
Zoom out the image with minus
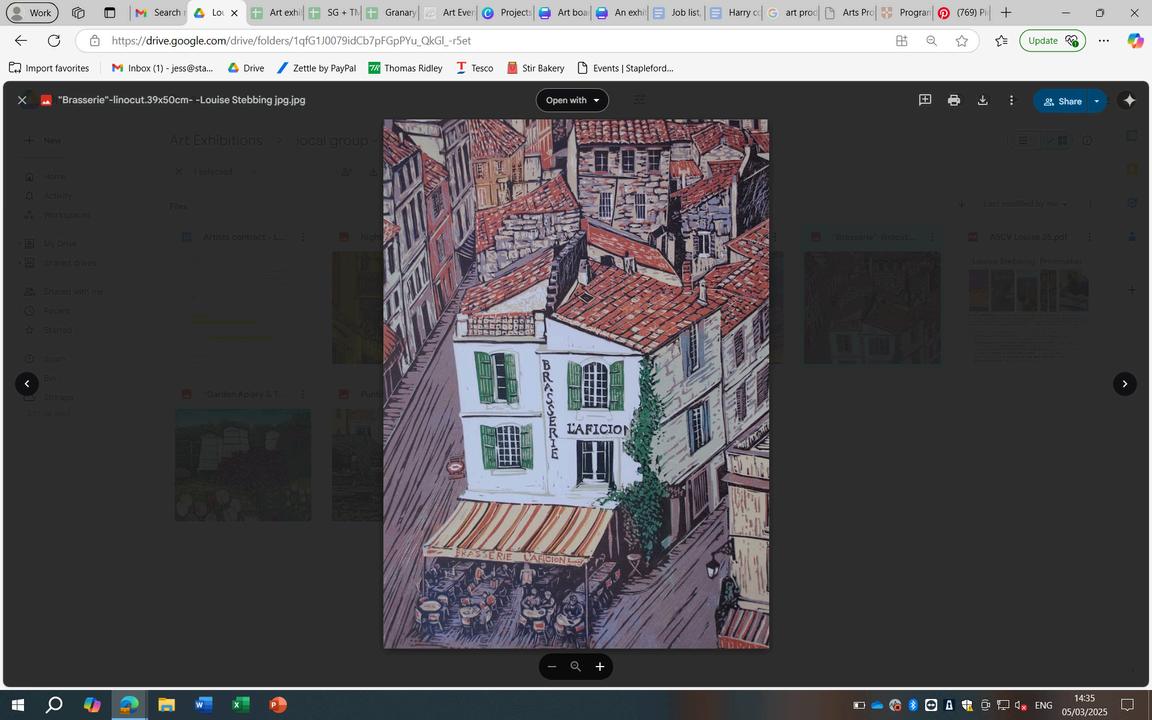[x=552, y=666]
